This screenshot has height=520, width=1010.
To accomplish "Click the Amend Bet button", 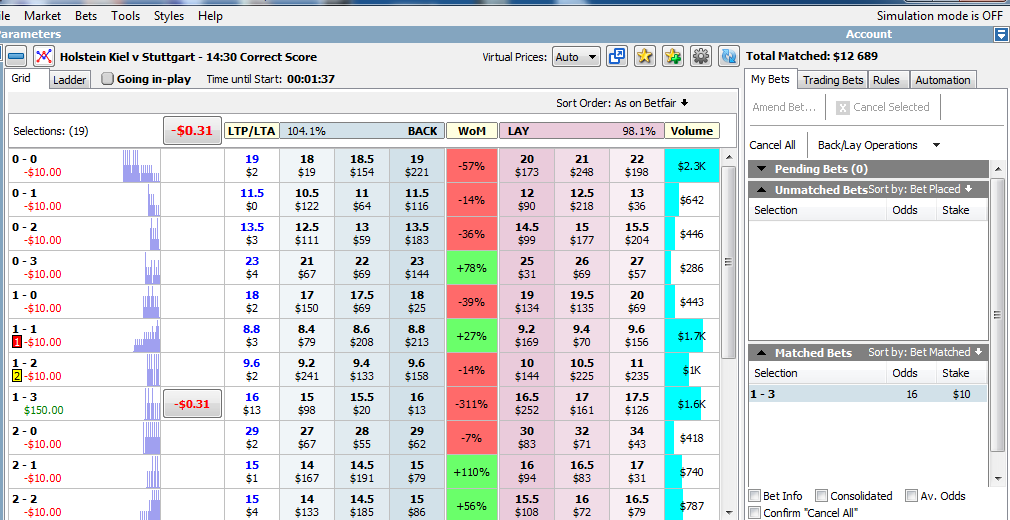I will tap(784, 108).
